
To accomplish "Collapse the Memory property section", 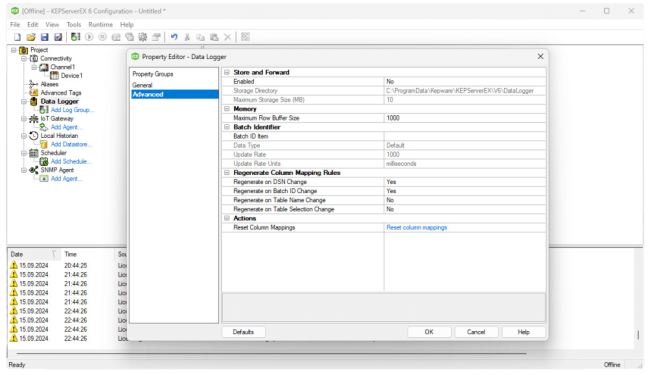I will pyautogui.click(x=226, y=109).
